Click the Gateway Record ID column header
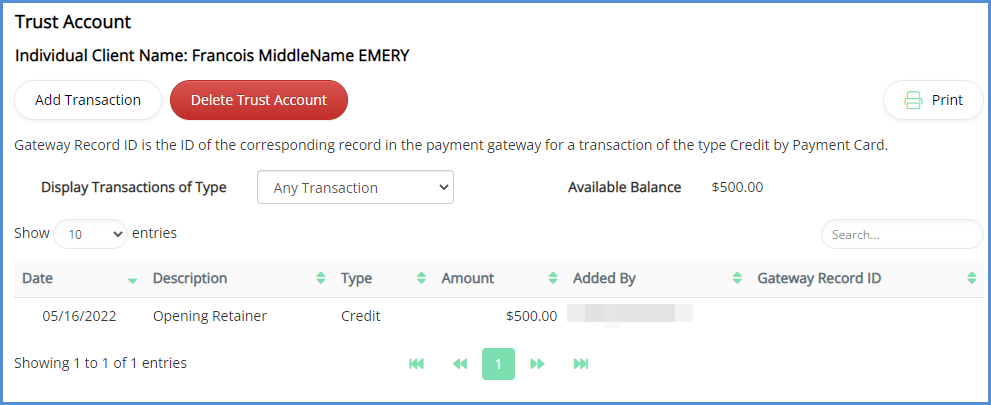 click(819, 278)
